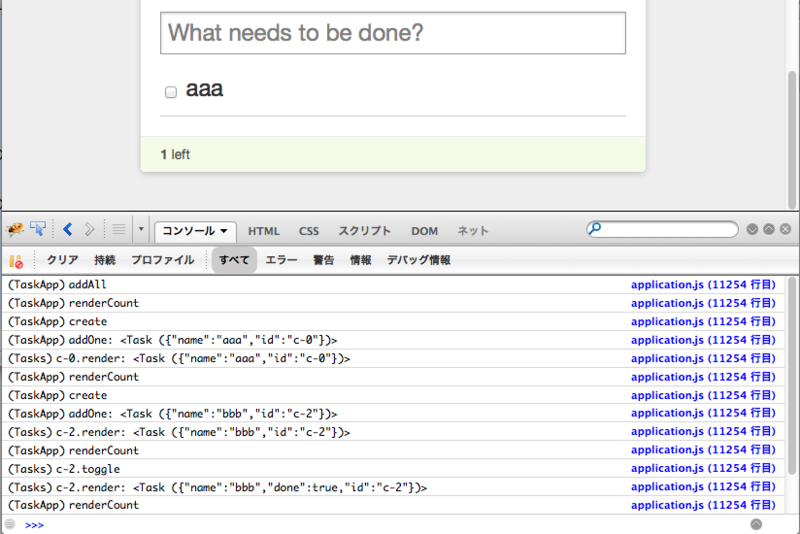Open application.js link on c-0.render row
The height and width of the screenshot is (534, 800).
(x=703, y=359)
